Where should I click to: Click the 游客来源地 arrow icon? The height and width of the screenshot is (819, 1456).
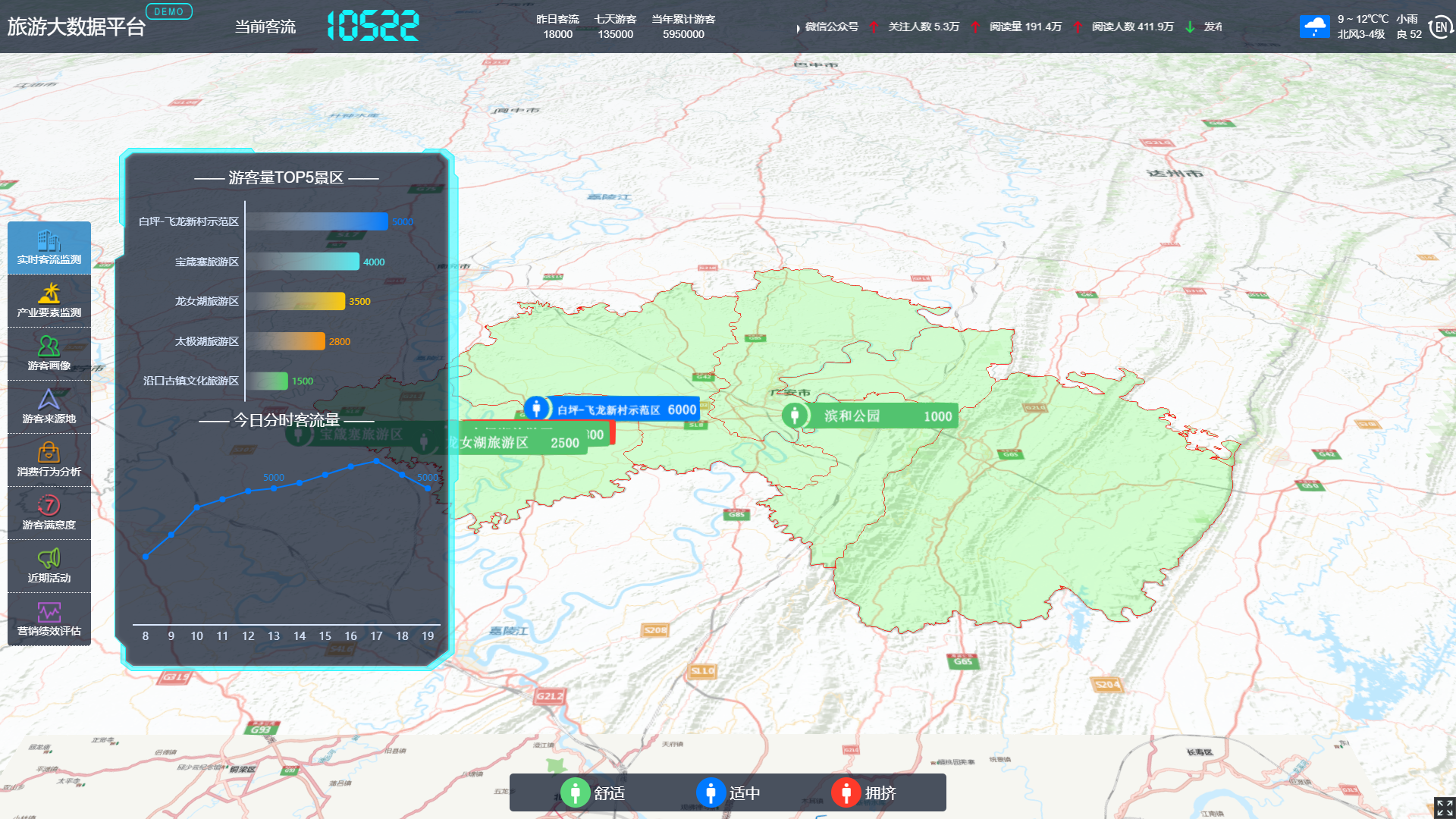pos(49,400)
